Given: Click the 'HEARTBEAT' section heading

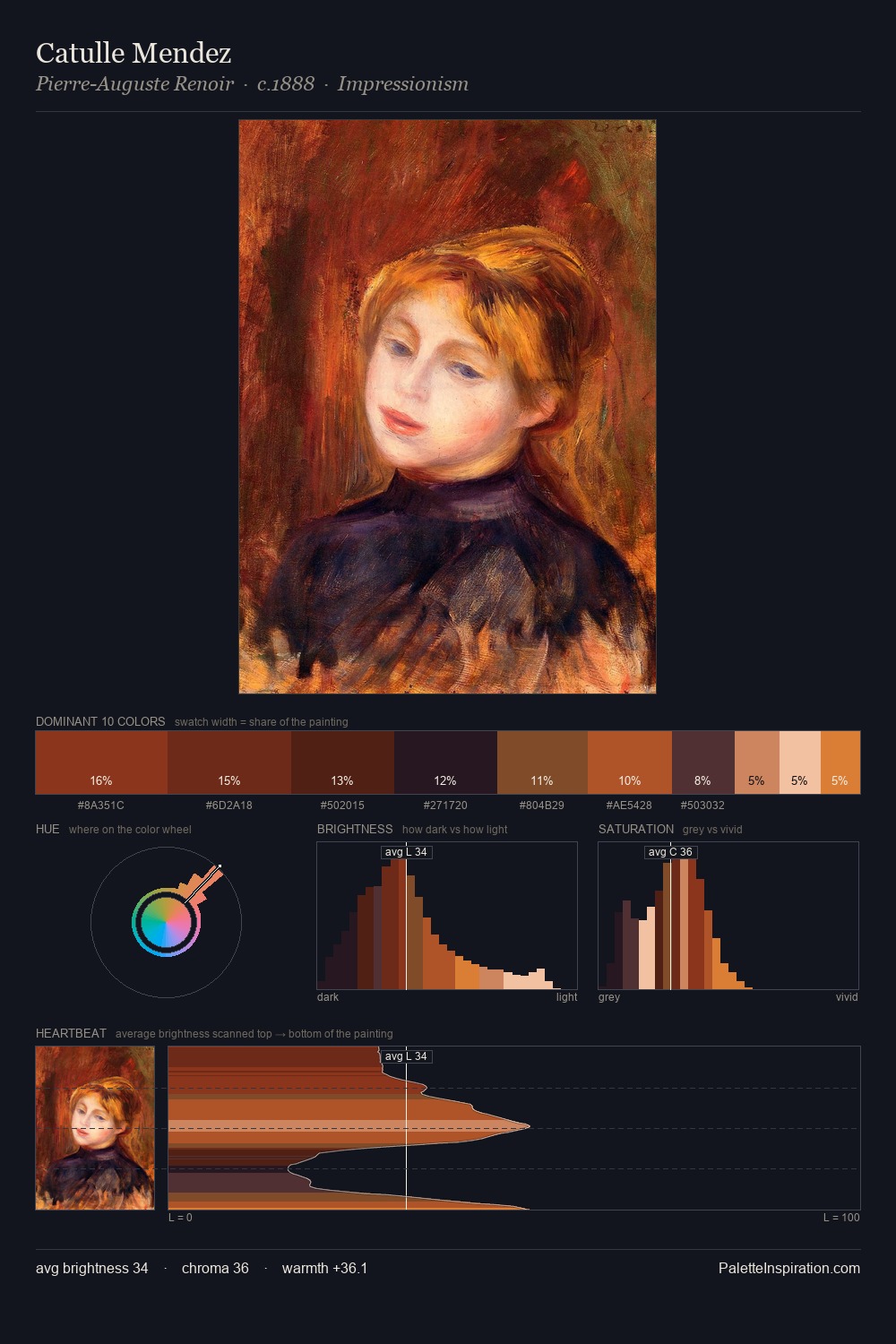Looking at the screenshot, I should 71,1033.
